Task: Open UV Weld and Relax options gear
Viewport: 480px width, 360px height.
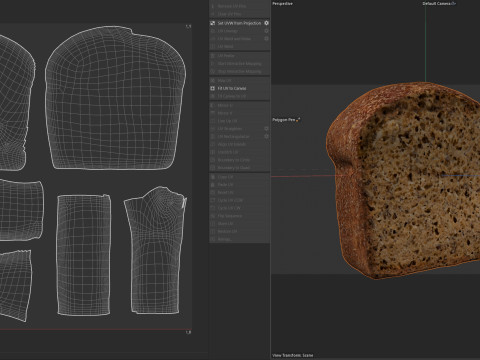Action: coord(266,39)
